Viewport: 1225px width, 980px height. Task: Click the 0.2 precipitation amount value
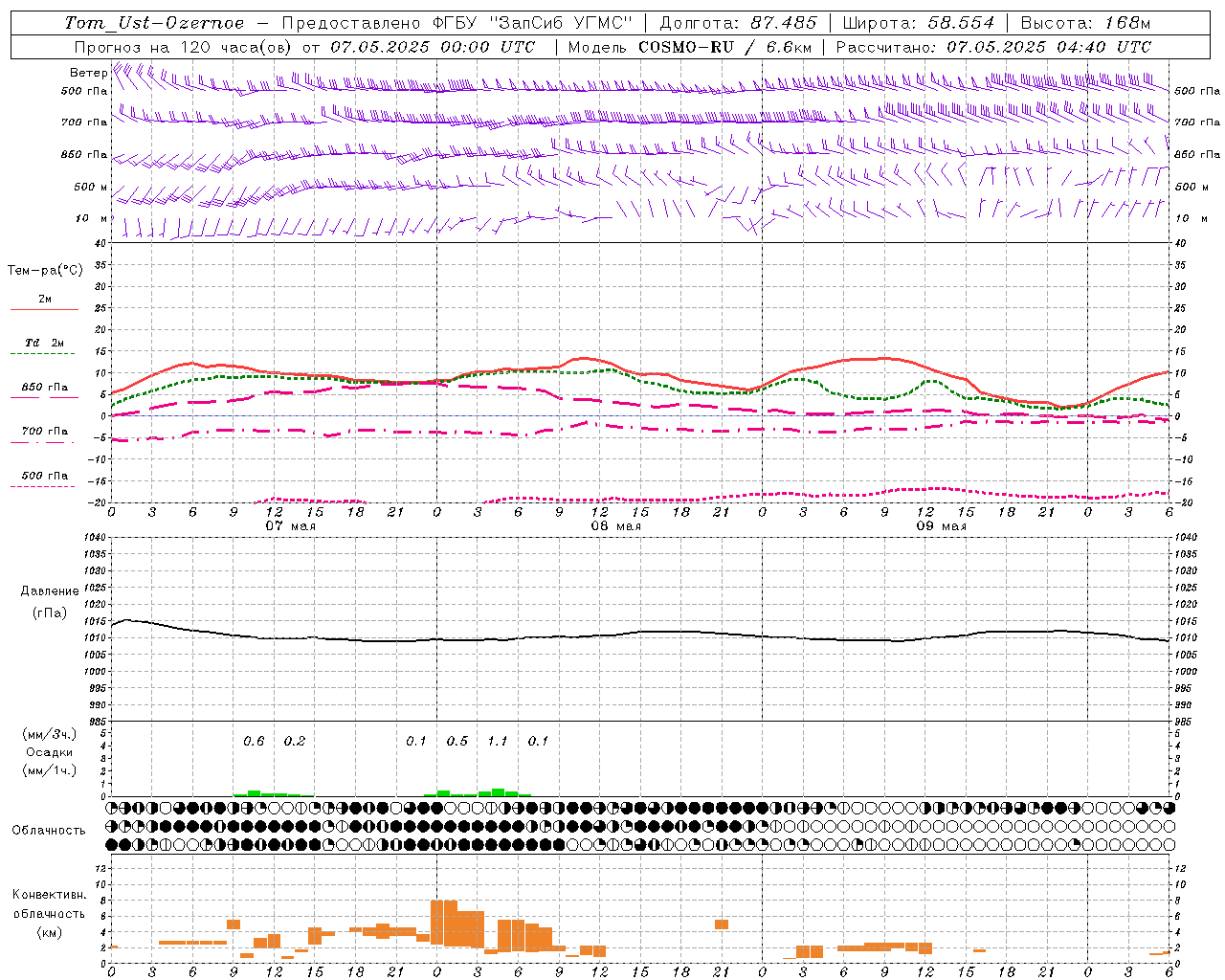(295, 742)
